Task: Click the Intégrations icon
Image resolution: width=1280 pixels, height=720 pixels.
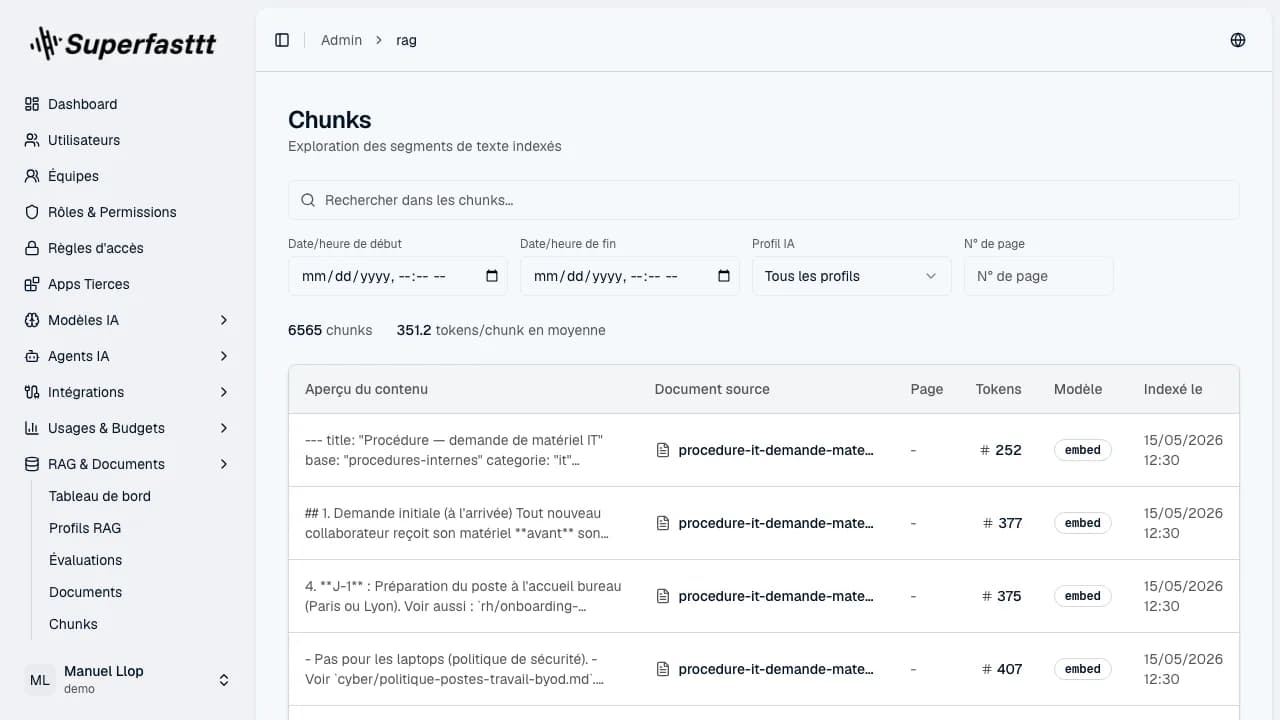Action: pyautogui.click(x=32, y=392)
